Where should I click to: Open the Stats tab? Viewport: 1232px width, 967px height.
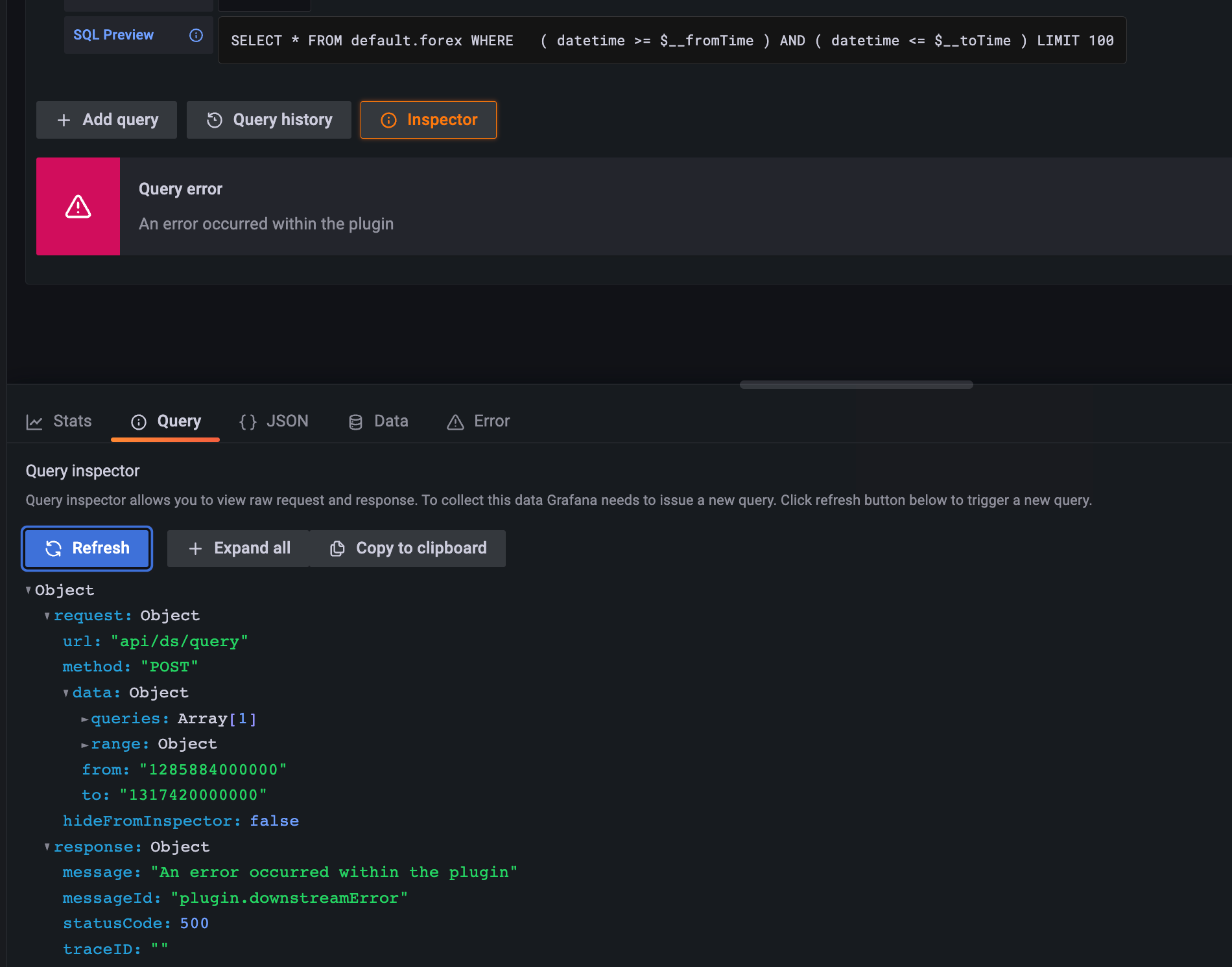tap(71, 421)
